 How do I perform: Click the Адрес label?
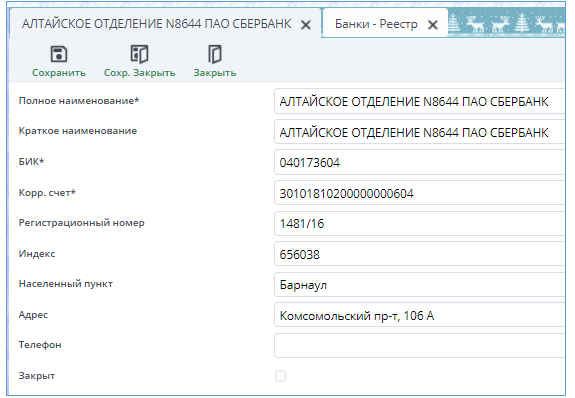(33, 315)
